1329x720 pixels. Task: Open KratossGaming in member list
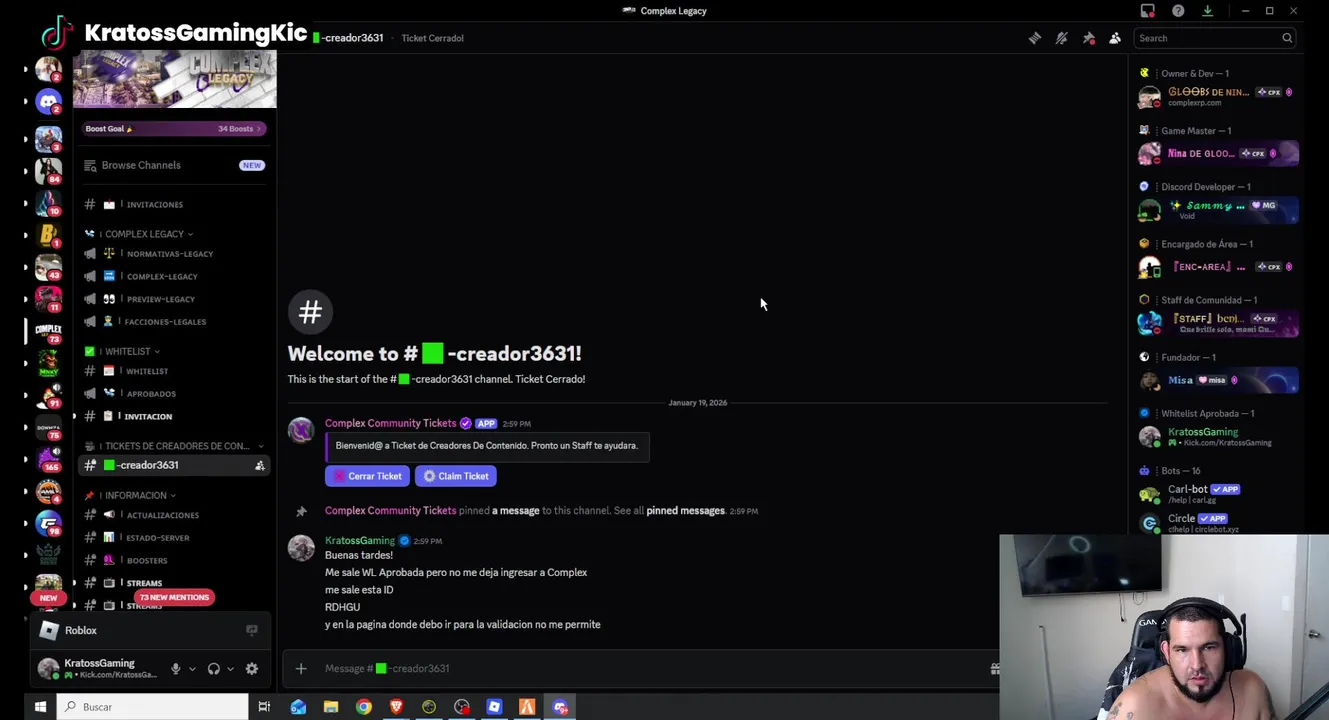[1218, 437]
